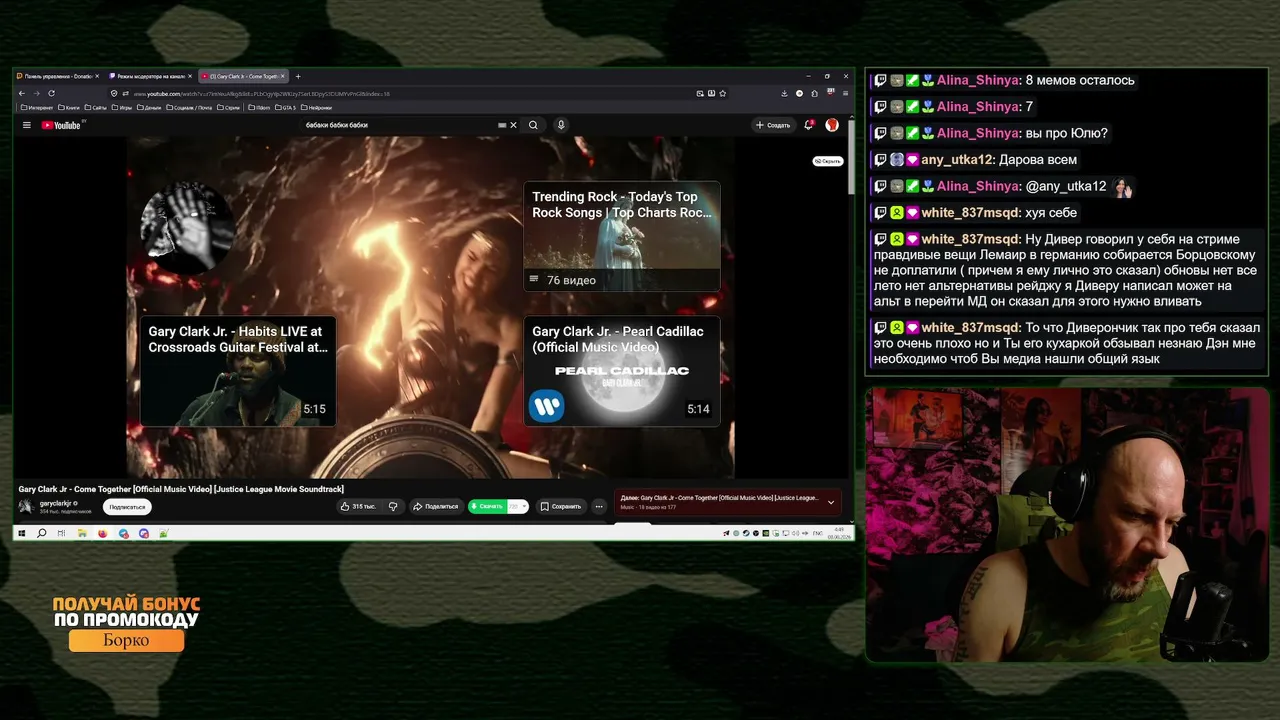Open the Игры bookmarks folder
This screenshot has width=1280, height=720.
(122, 107)
